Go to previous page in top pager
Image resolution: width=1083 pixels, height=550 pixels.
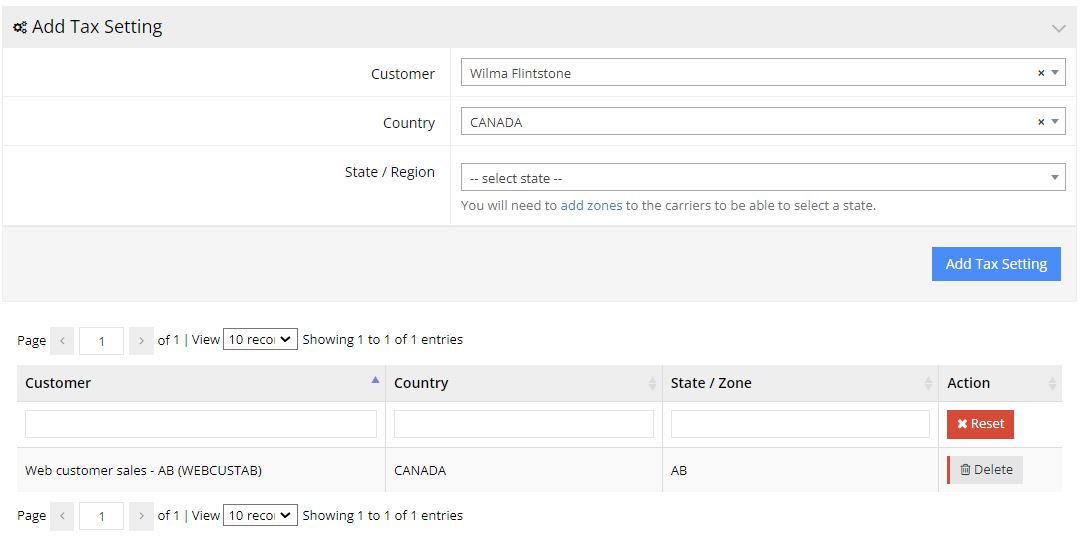tap(62, 341)
